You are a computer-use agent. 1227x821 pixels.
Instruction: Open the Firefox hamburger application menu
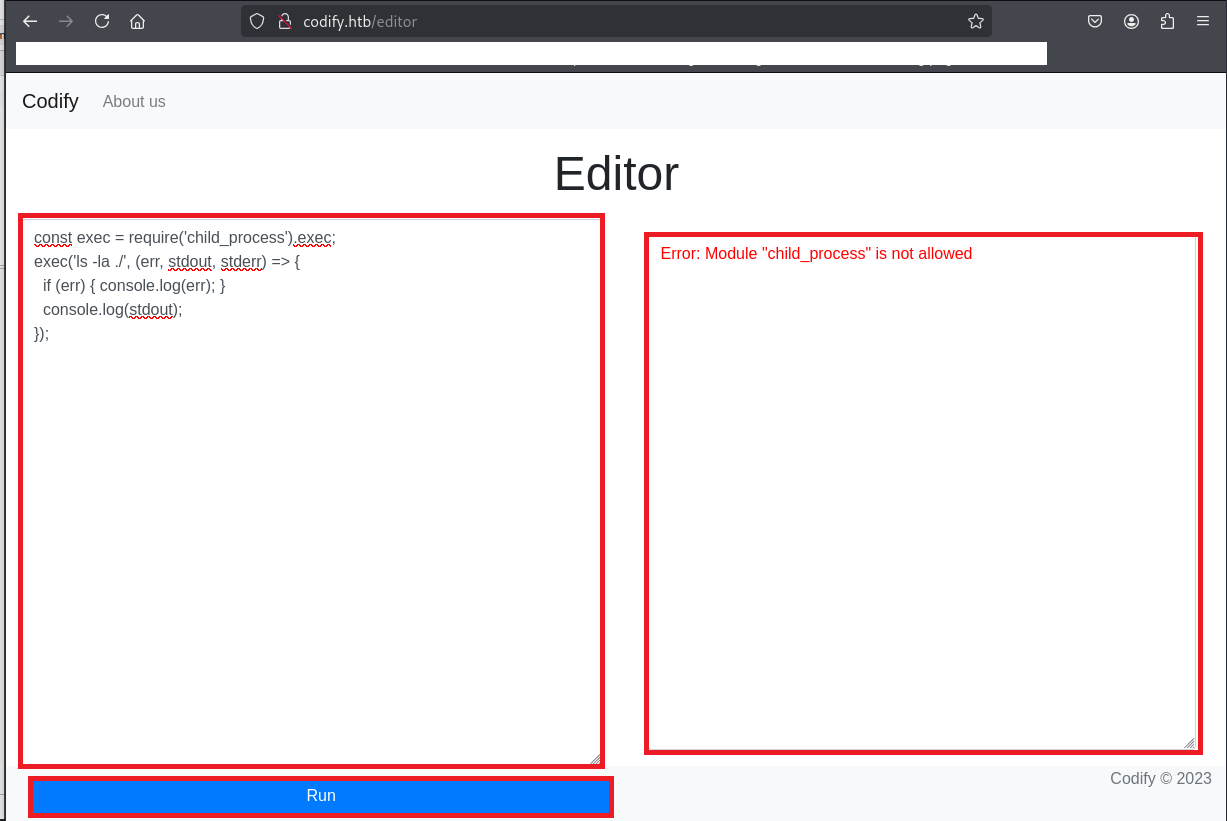(x=1202, y=21)
